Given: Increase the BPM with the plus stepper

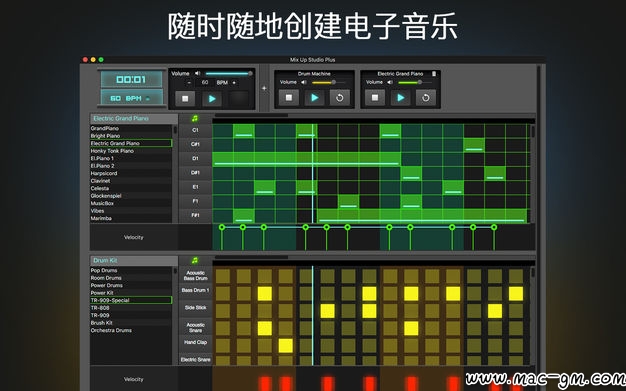Looking at the screenshot, I should click(x=234, y=83).
